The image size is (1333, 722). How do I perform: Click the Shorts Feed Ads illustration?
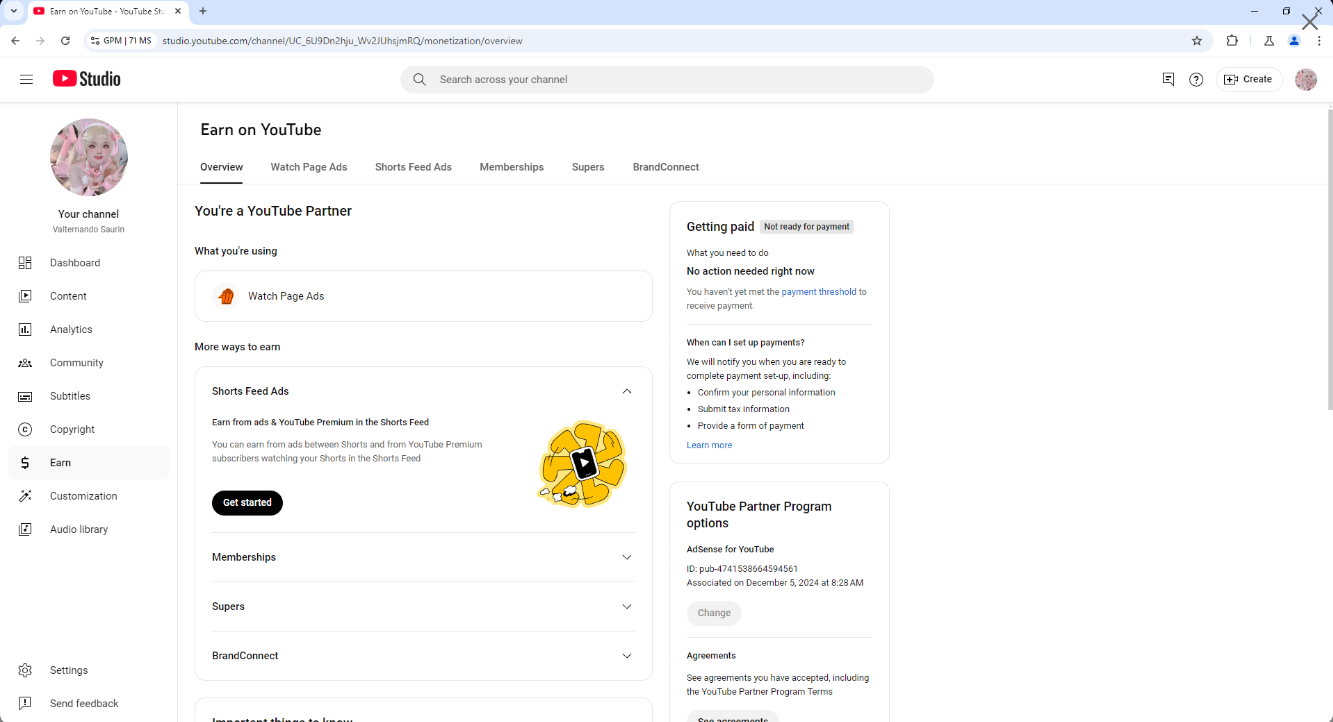(x=582, y=464)
